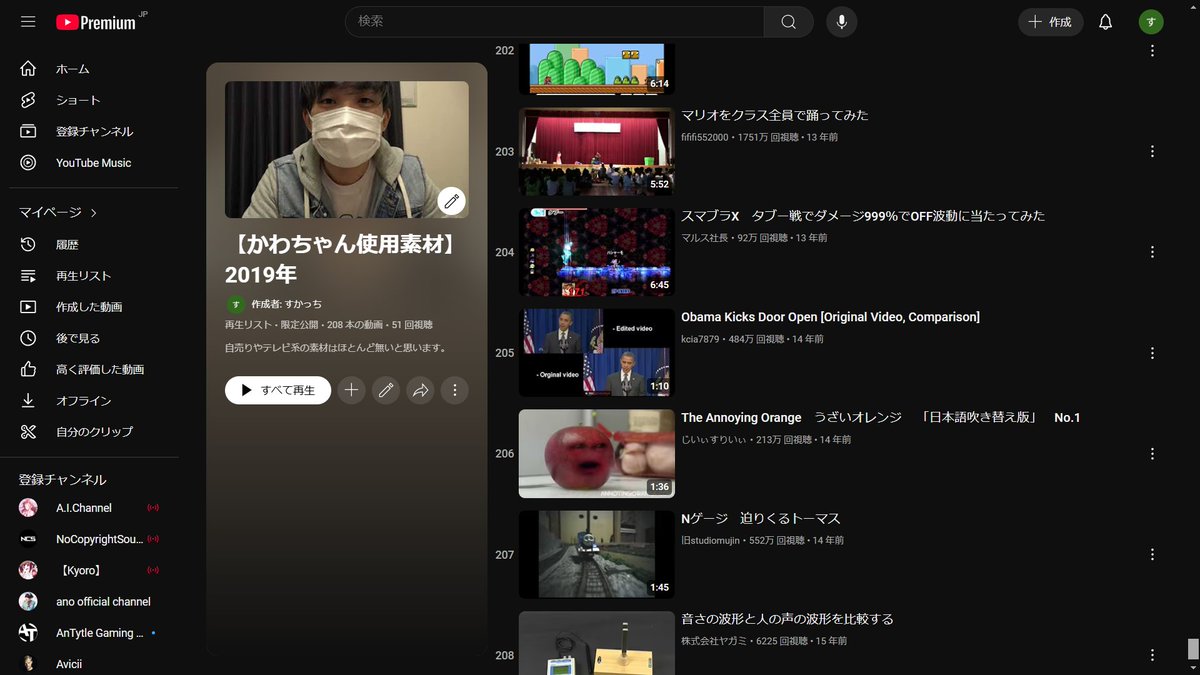Play video 202 Mario thumbnail
1200x675 pixels.
pos(596,68)
